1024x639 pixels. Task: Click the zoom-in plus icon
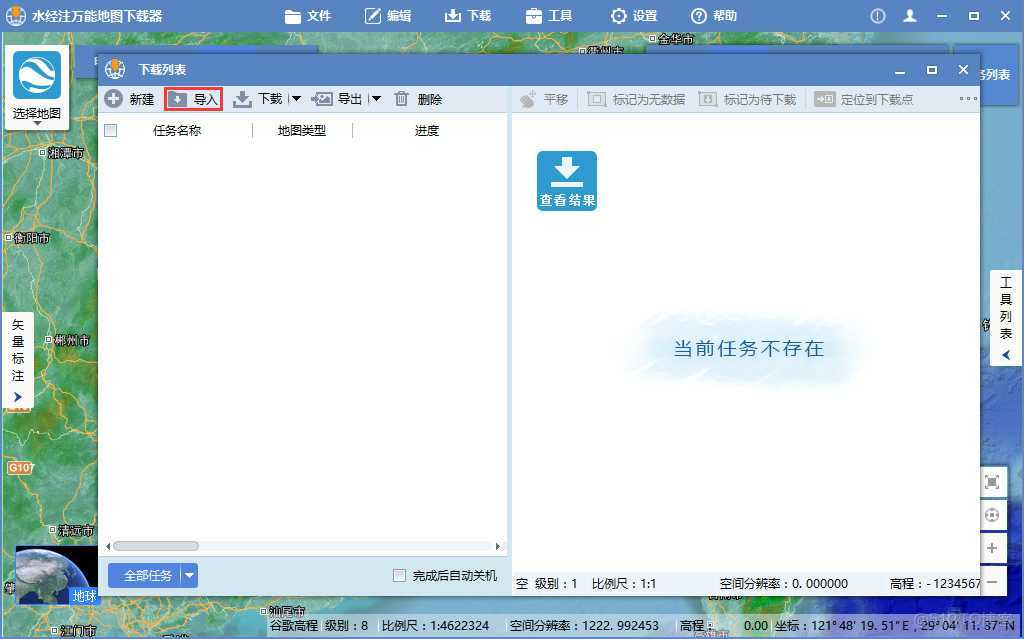coord(992,548)
